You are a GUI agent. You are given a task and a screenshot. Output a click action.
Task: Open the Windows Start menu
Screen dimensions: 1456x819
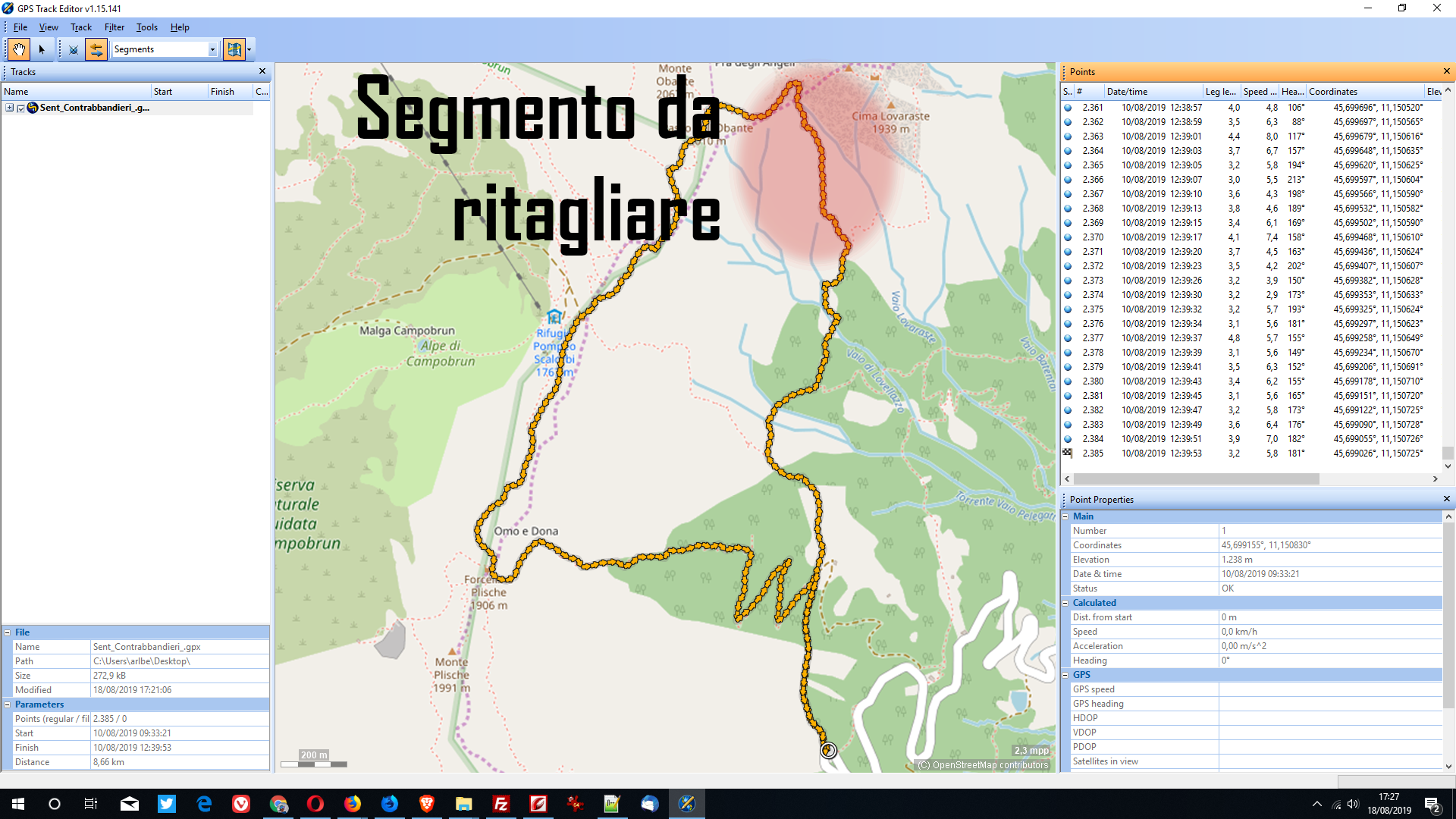[x=18, y=804]
